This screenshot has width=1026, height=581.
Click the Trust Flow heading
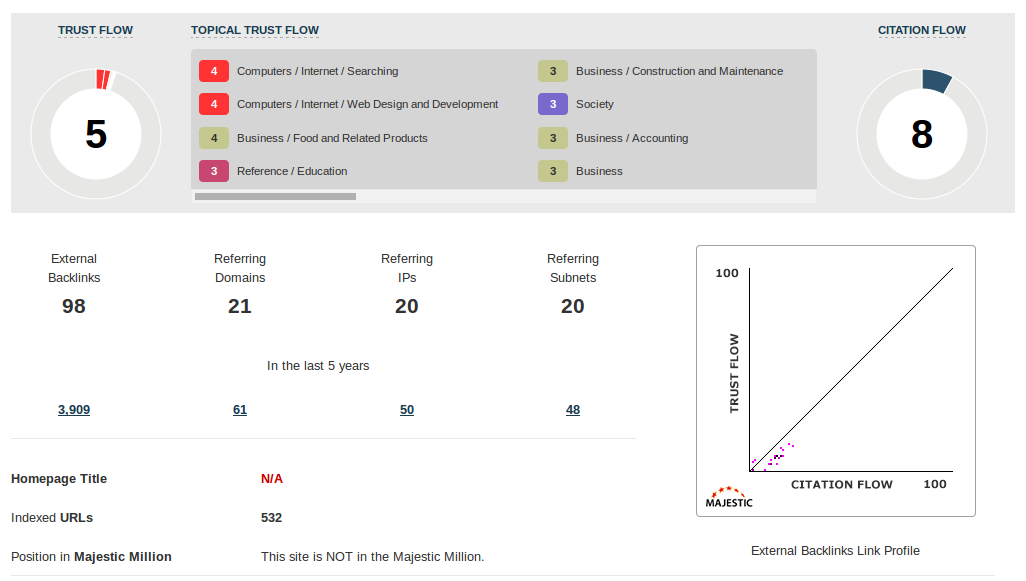tap(95, 30)
